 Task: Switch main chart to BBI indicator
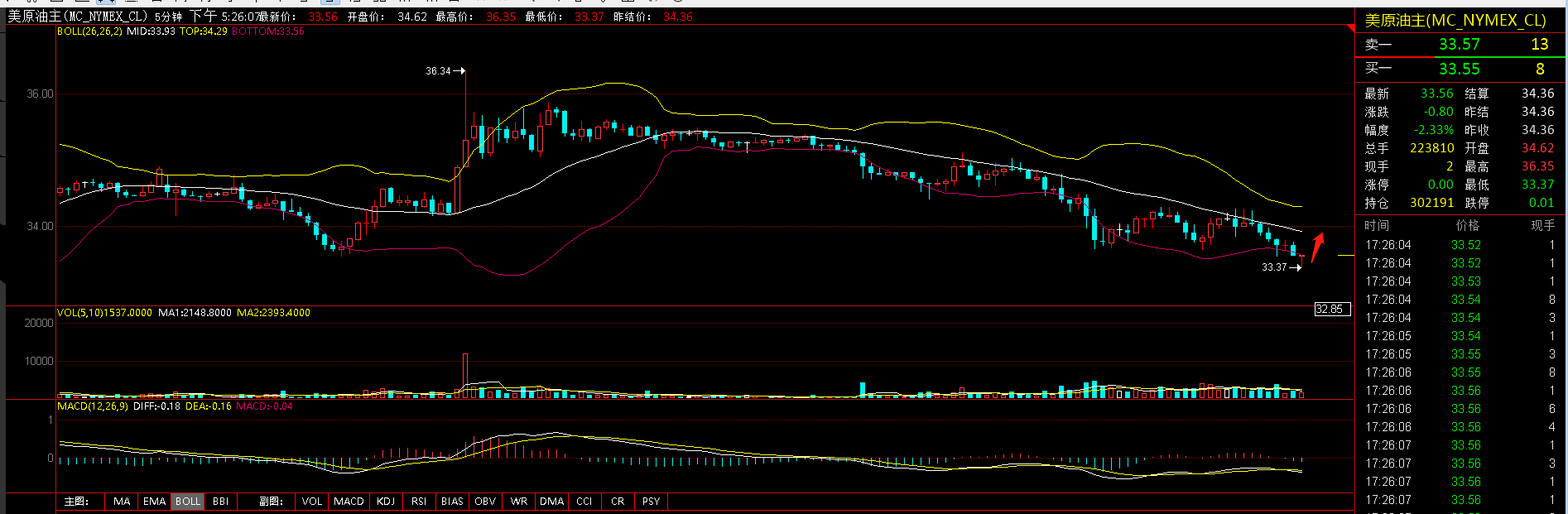click(x=220, y=502)
